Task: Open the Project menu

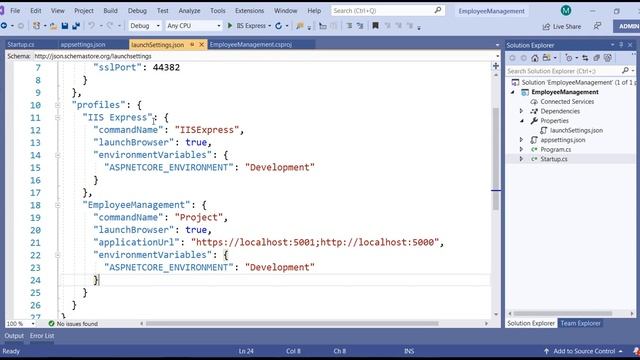Action: [x=84, y=11]
